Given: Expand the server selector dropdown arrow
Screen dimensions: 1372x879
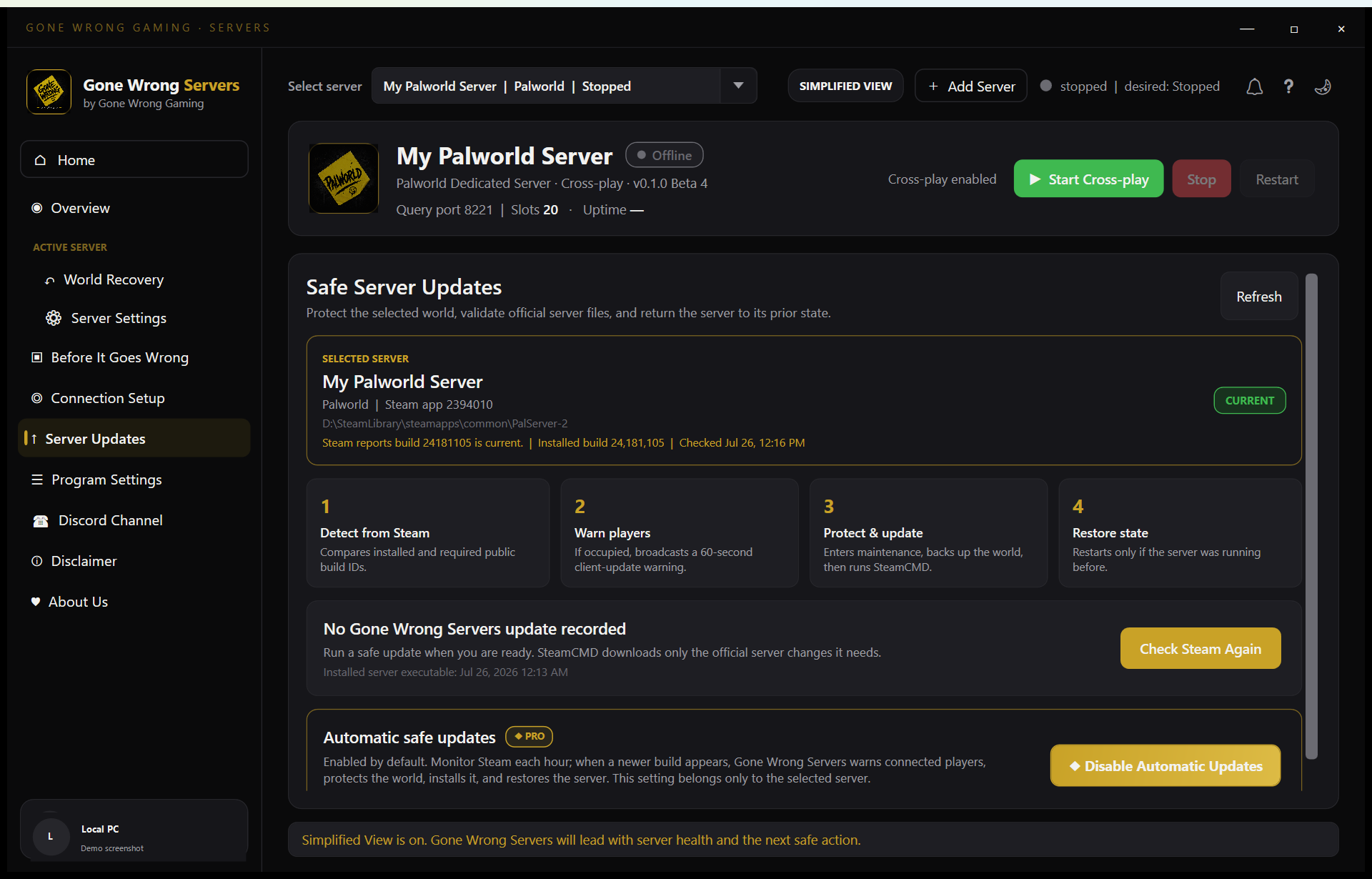Looking at the screenshot, I should click(738, 86).
